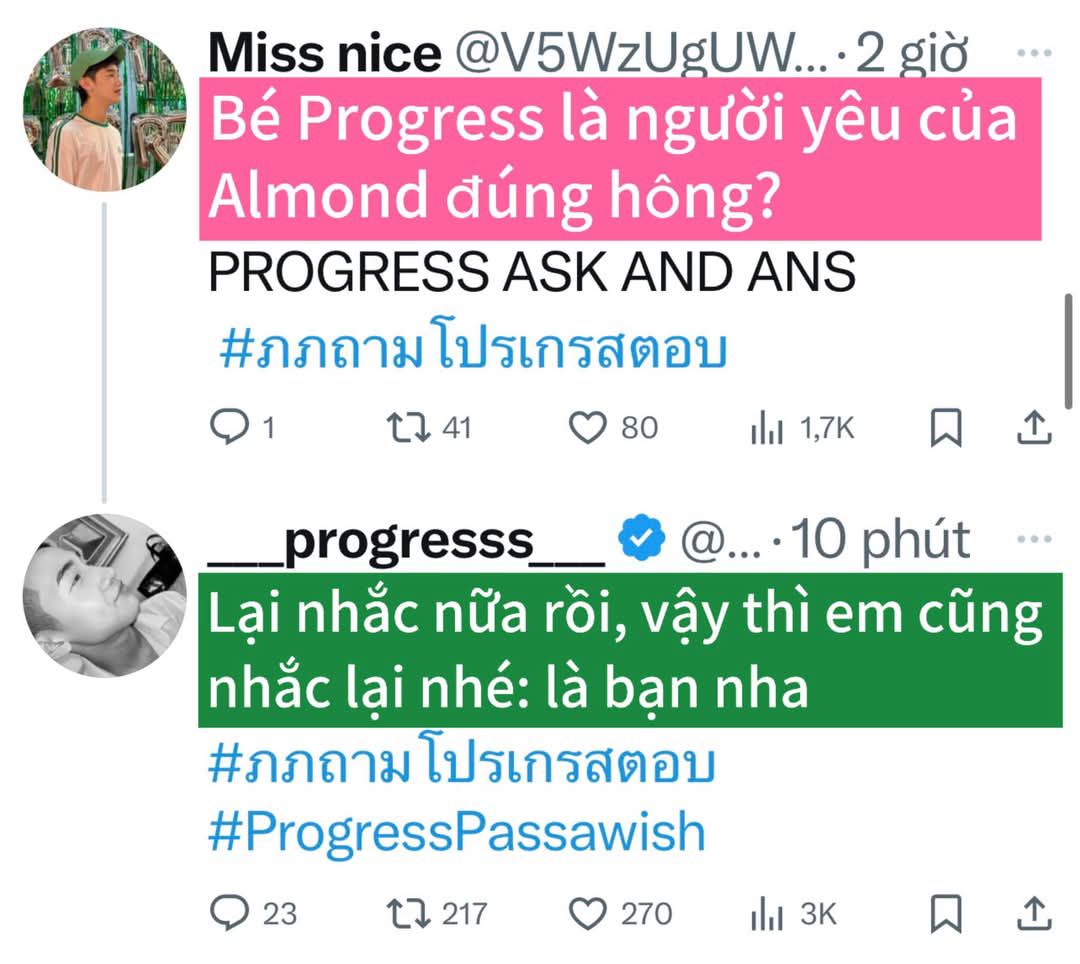The height and width of the screenshot is (964, 1080).
Task: Click the page scrollbar thumb
Action: (1068, 352)
